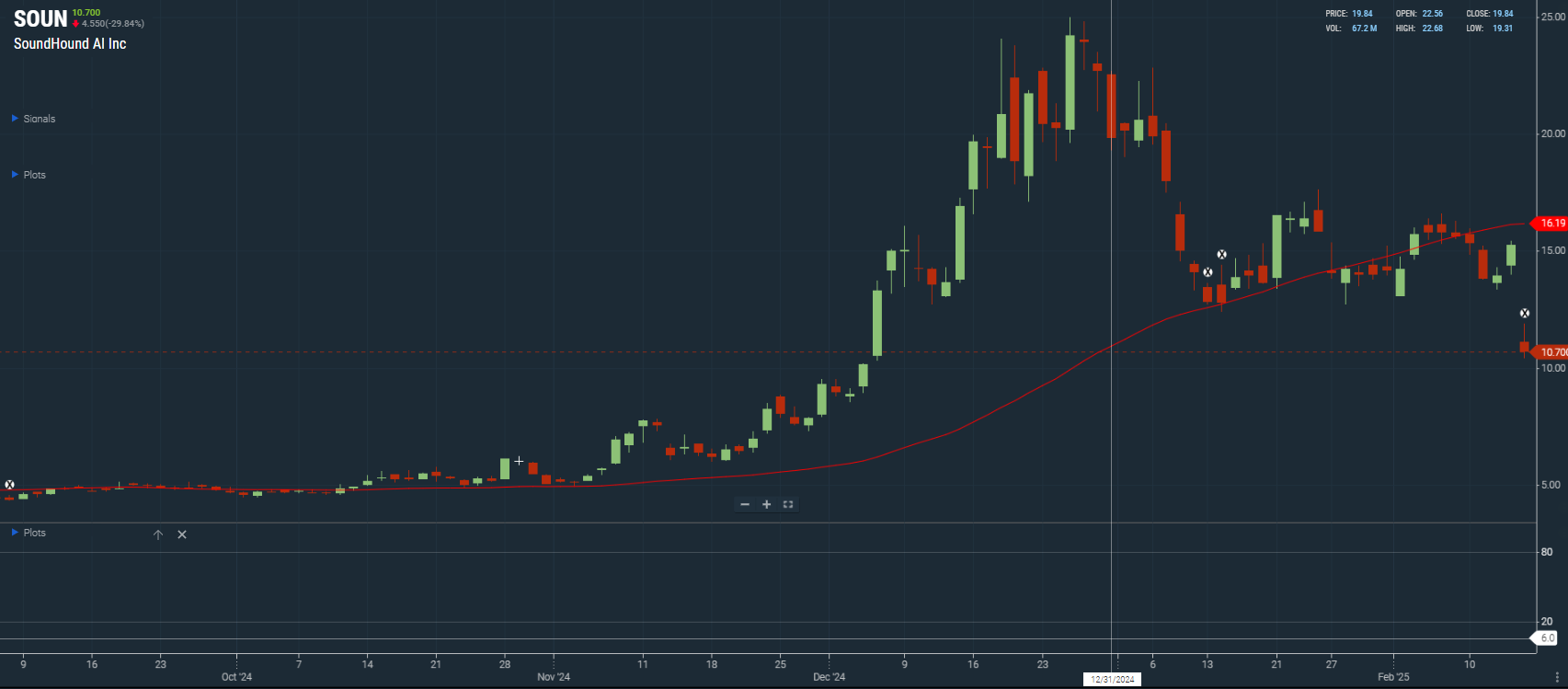Open the three-dot options menu below price axis
Image resolution: width=1568 pixels, height=689 pixels.
(1557, 677)
